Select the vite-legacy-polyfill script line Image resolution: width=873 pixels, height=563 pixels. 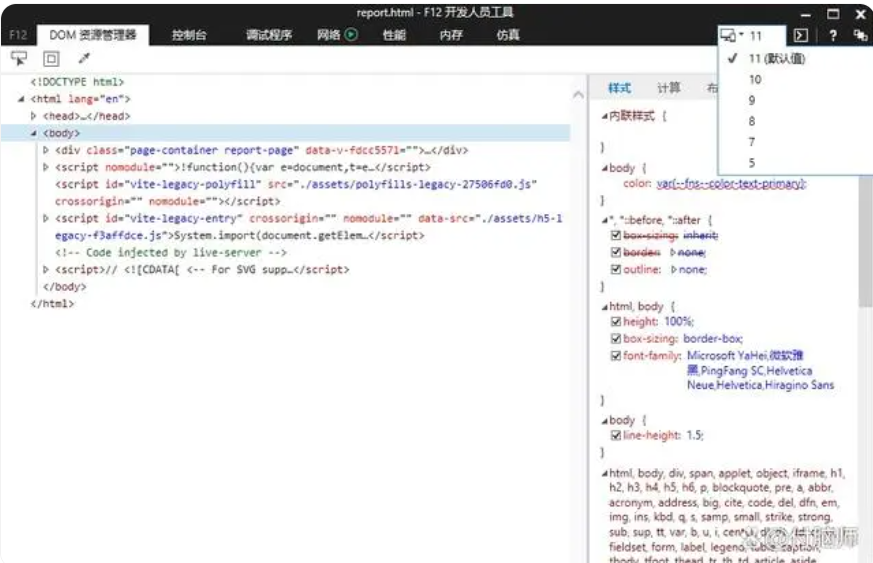pos(296,193)
